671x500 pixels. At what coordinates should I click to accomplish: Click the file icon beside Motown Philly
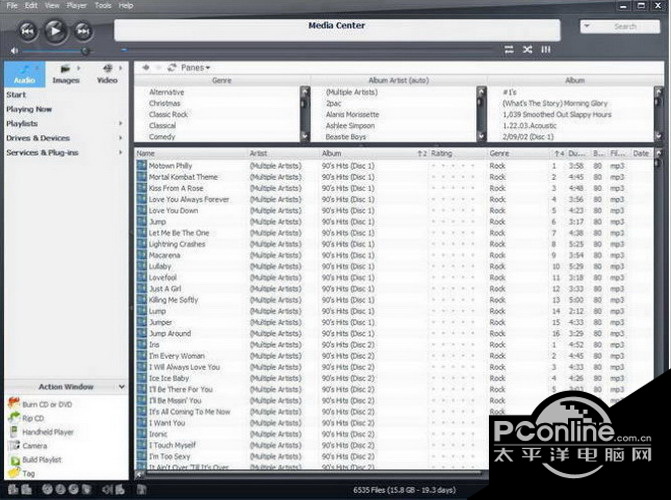click(x=142, y=166)
